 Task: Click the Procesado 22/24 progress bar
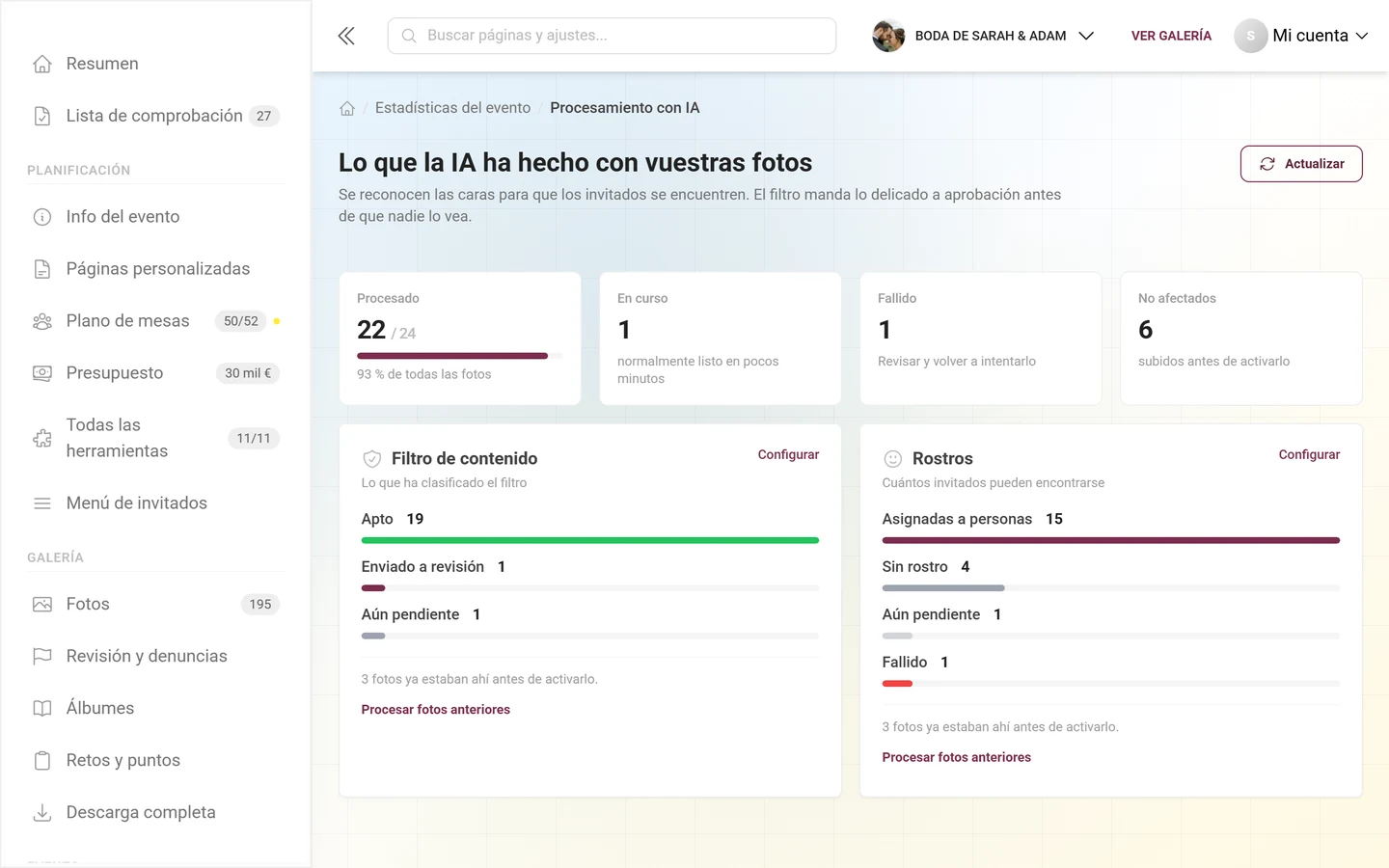[460, 356]
